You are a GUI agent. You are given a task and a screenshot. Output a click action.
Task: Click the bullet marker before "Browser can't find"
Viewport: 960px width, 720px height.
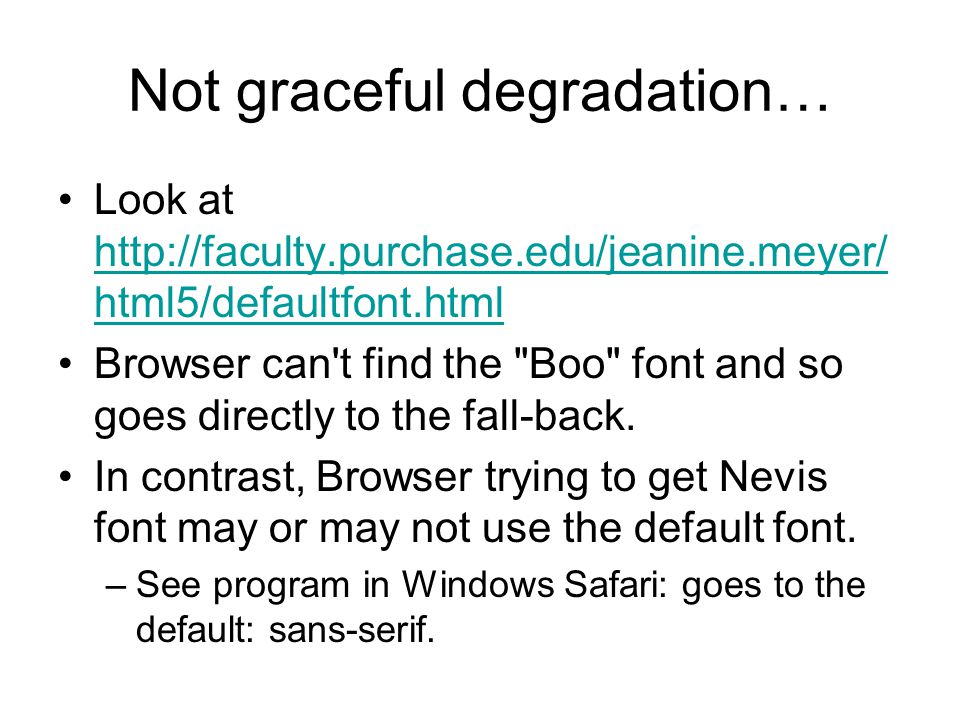(66, 364)
